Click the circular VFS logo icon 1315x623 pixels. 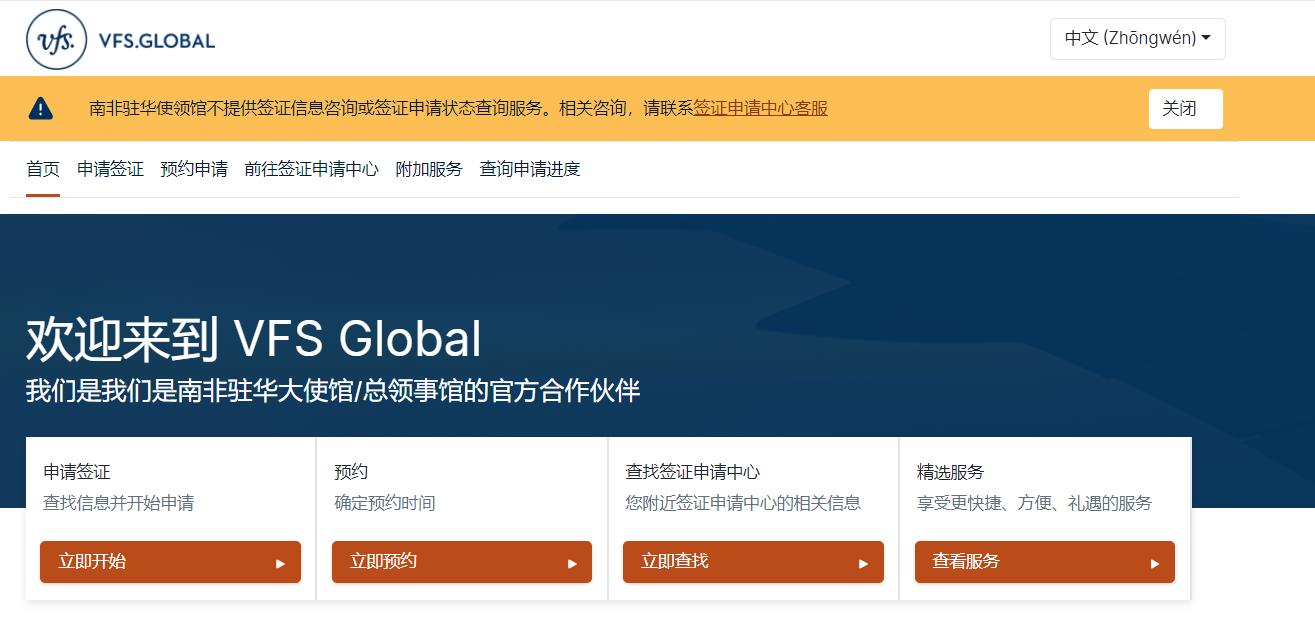(x=57, y=40)
